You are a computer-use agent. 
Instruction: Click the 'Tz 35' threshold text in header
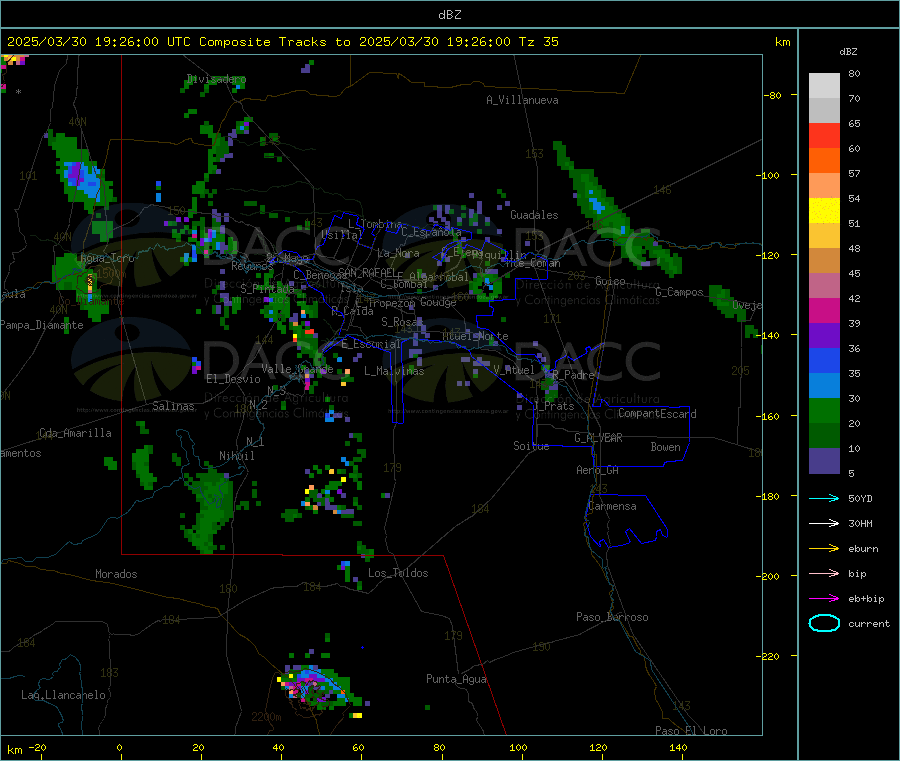point(538,42)
